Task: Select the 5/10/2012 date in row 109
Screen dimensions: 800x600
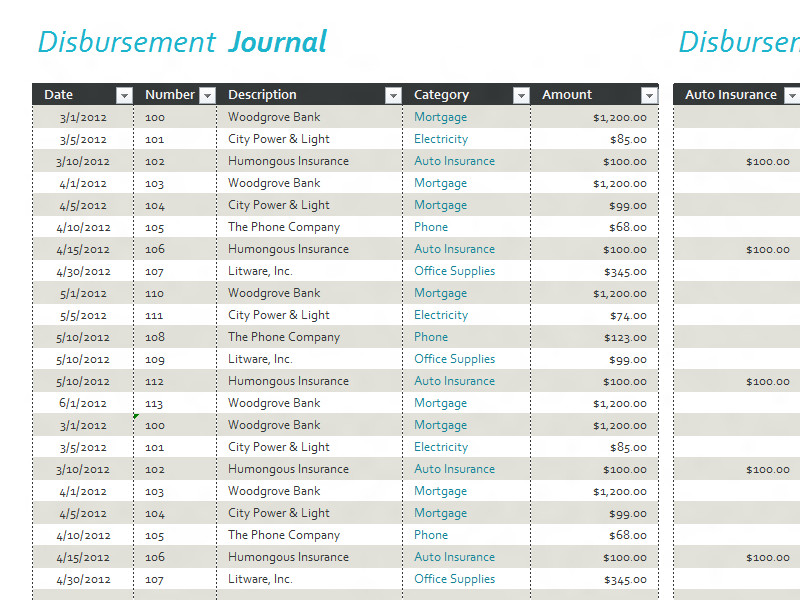Action: click(x=83, y=359)
